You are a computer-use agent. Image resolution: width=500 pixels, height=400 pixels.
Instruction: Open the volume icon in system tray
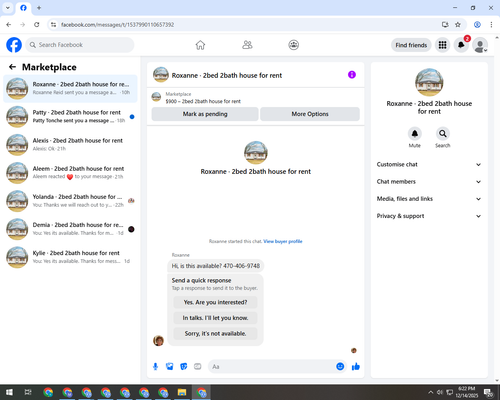click(x=440, y=392)
